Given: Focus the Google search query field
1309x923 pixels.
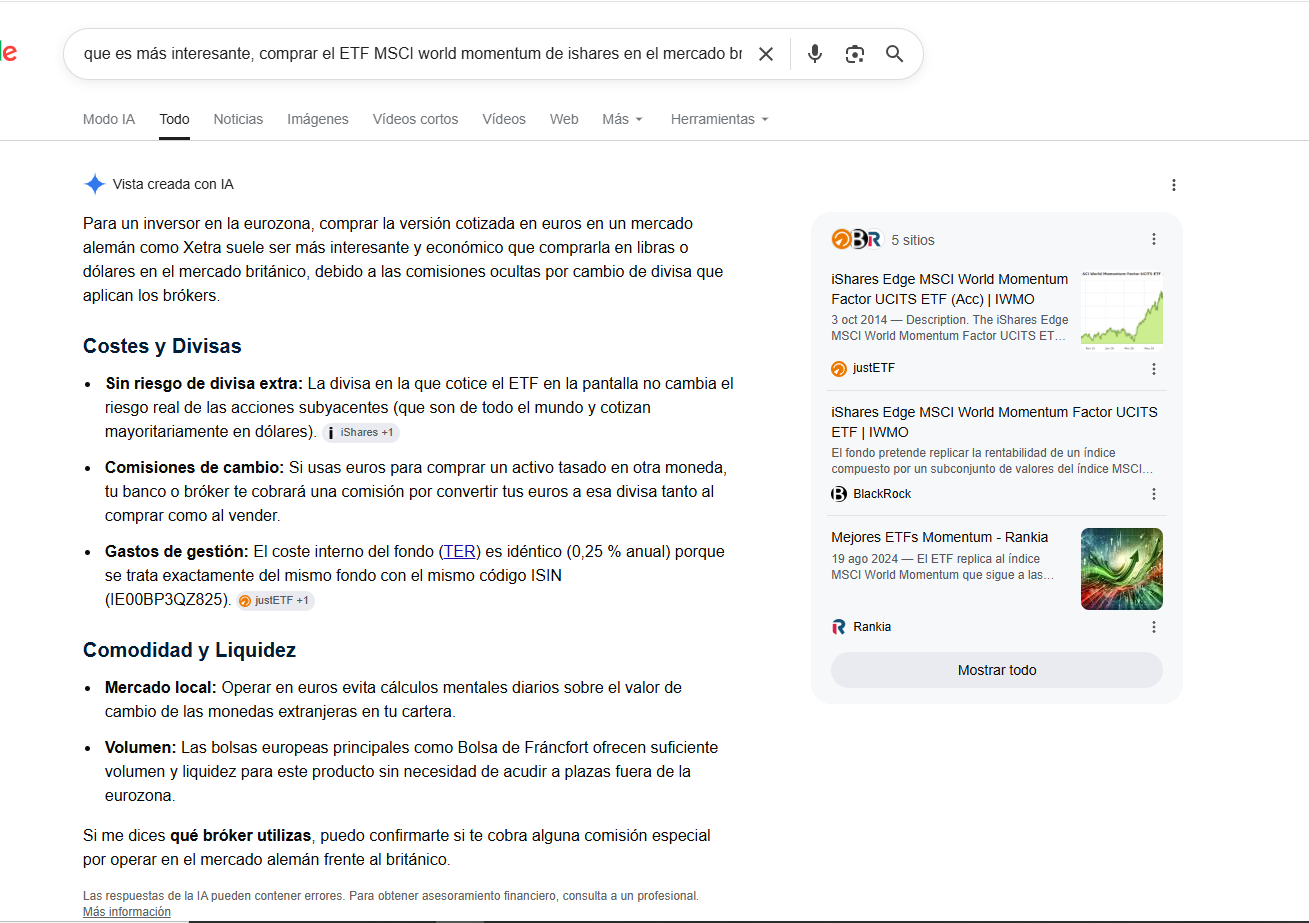Looking at the screenshot, I should (413, 54).
